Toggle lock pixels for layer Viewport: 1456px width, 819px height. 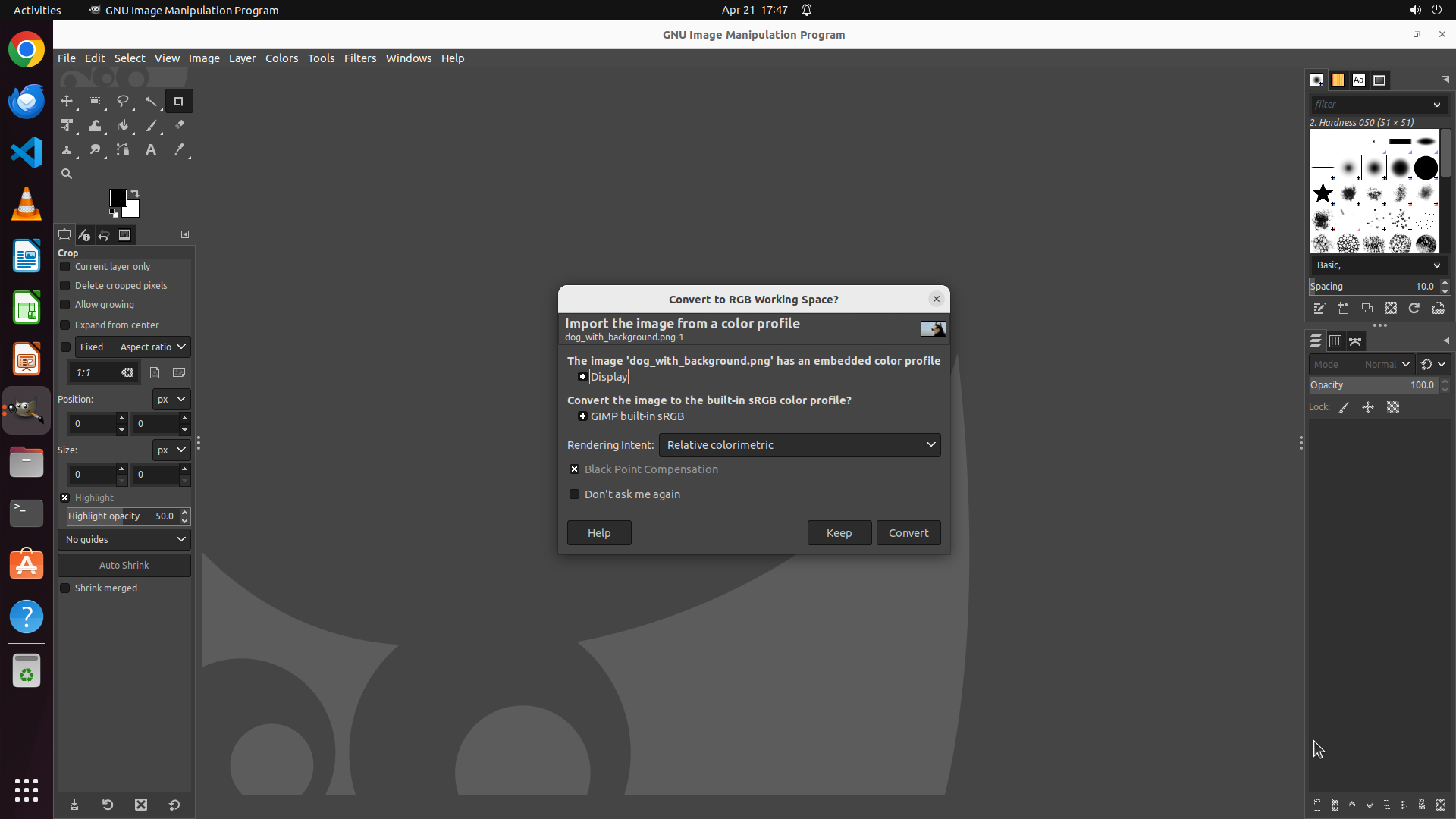pyautogui.click(x=1344, y=407)
